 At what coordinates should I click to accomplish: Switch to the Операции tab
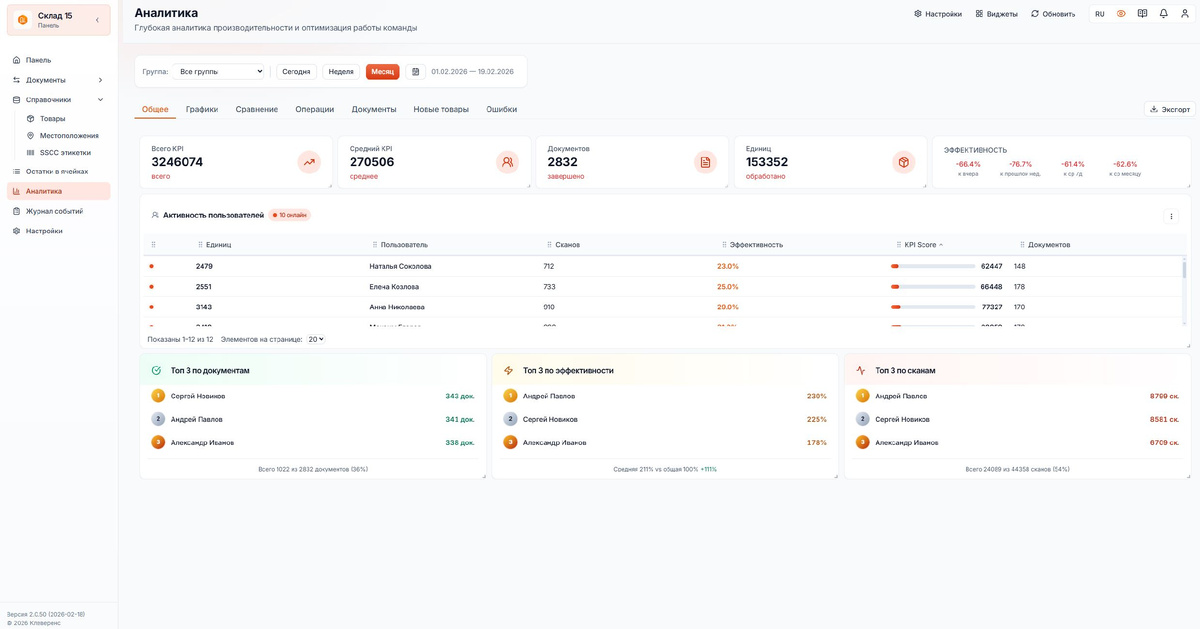click(x=315, y=109)
